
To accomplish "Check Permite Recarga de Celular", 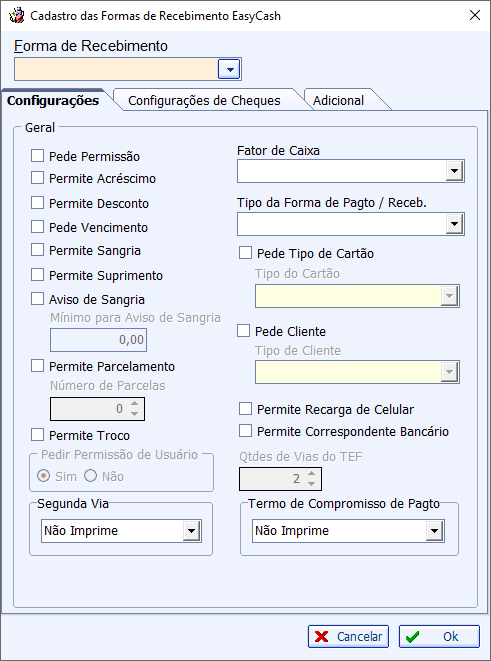I will coord(245,408).
